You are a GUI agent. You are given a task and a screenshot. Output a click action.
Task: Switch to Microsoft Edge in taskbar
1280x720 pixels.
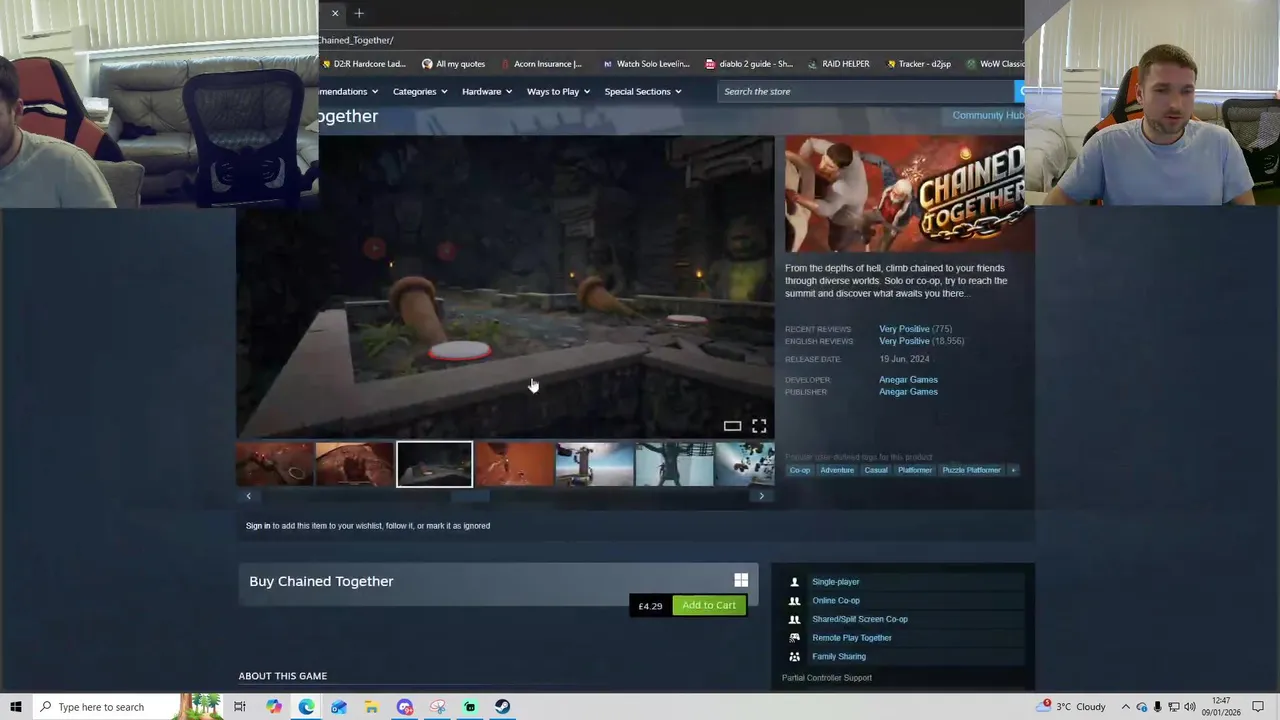pyautogui.click(x=306, y=707)
